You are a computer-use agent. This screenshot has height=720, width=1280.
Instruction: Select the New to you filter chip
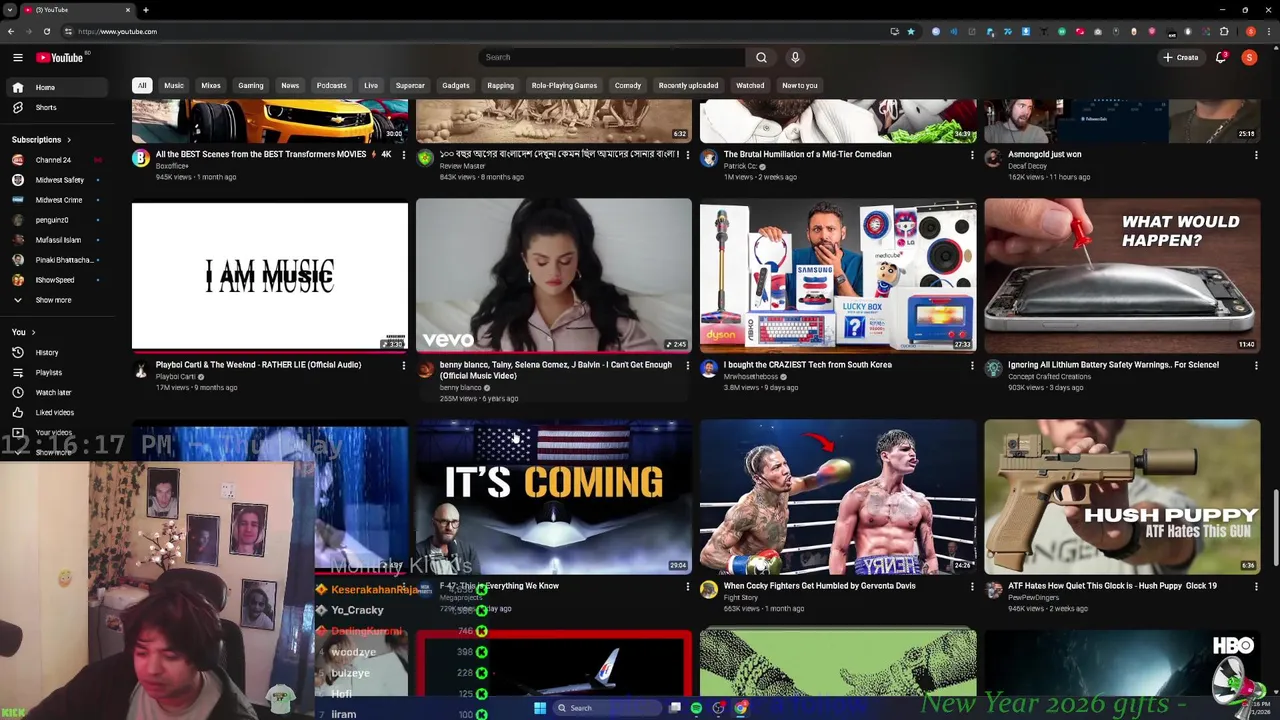[x=800, y=85]
